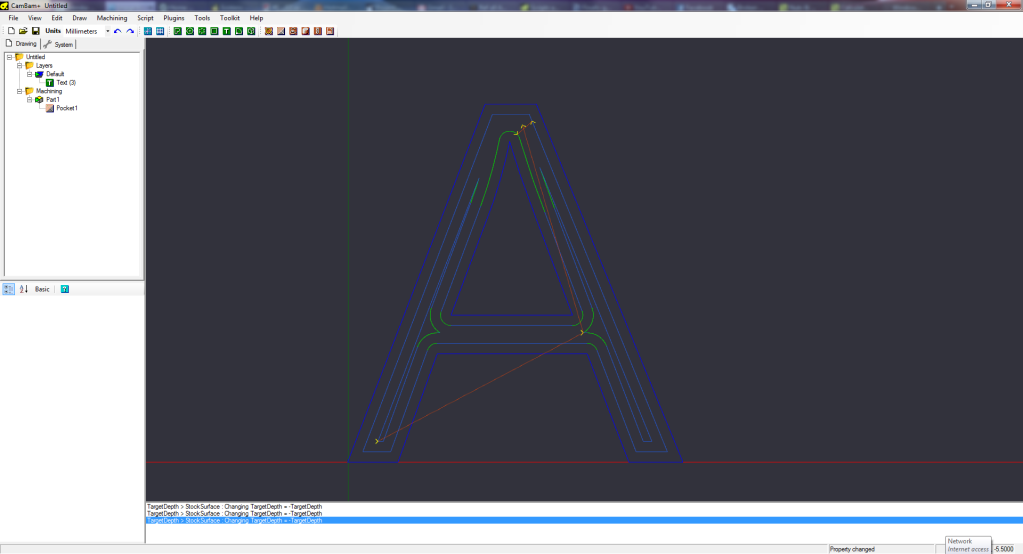Viewport: 1023px width, 554px height.
Task: Switch to the Drawing tab
Action: click(x=21, y=44)
